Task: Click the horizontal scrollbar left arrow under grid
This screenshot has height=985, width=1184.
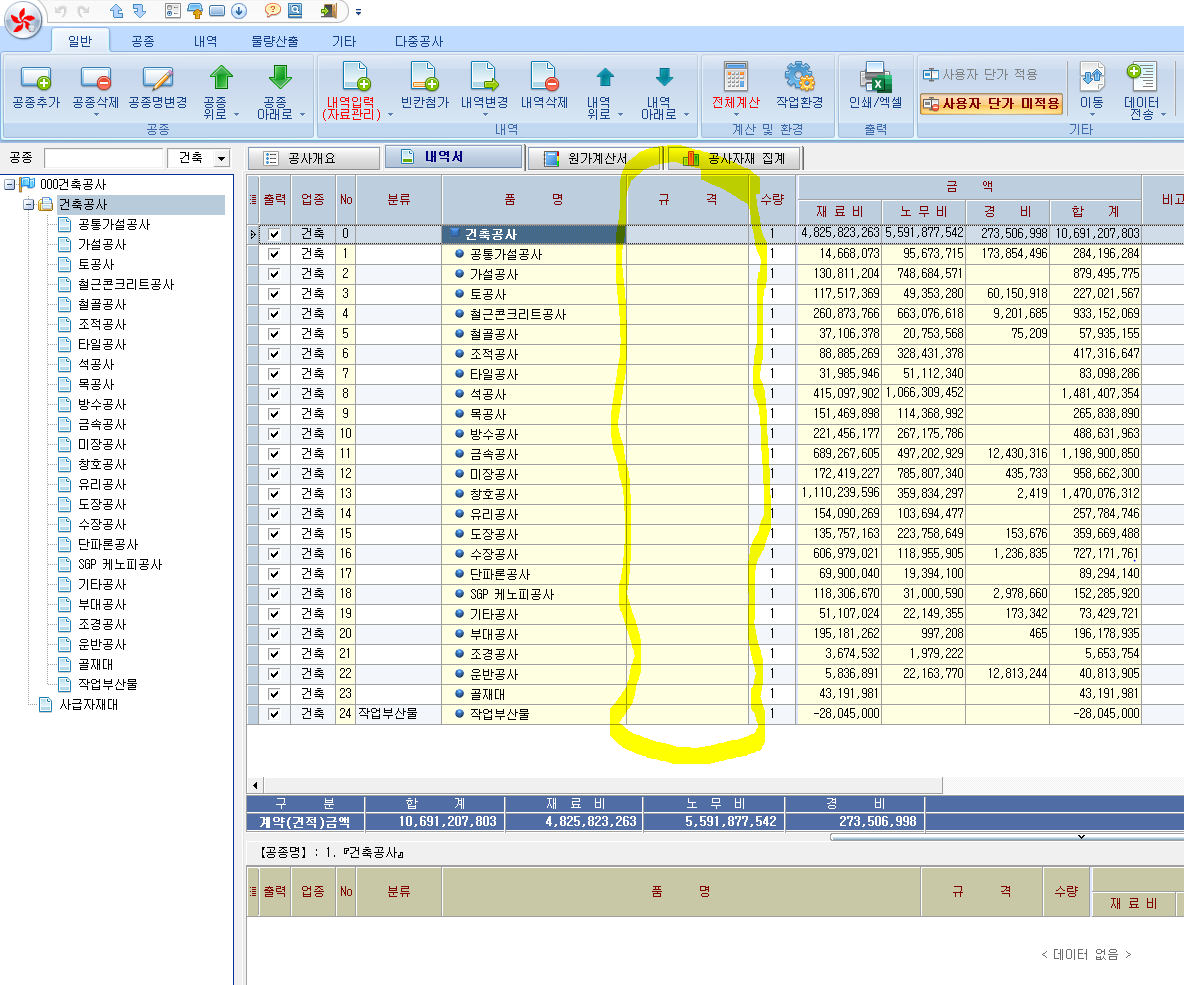Action: coord(255,786)
